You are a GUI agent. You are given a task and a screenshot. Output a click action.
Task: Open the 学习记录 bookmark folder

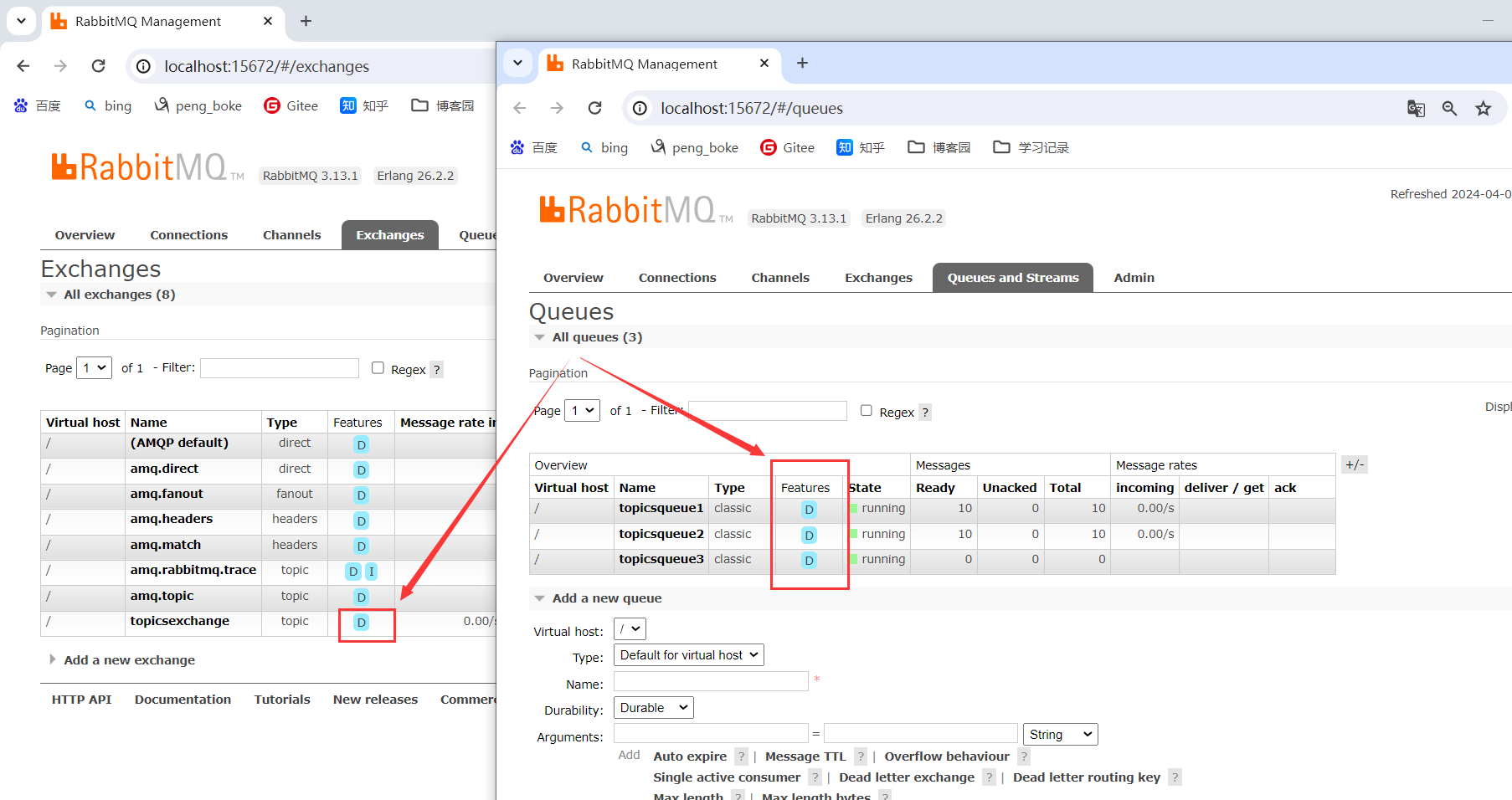click(1031, 147)
